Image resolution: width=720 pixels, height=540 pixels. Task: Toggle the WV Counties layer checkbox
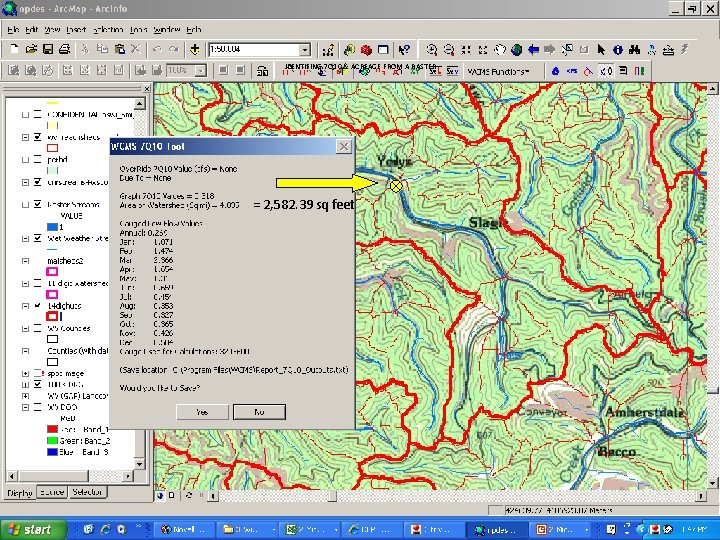tap(37, 328)
